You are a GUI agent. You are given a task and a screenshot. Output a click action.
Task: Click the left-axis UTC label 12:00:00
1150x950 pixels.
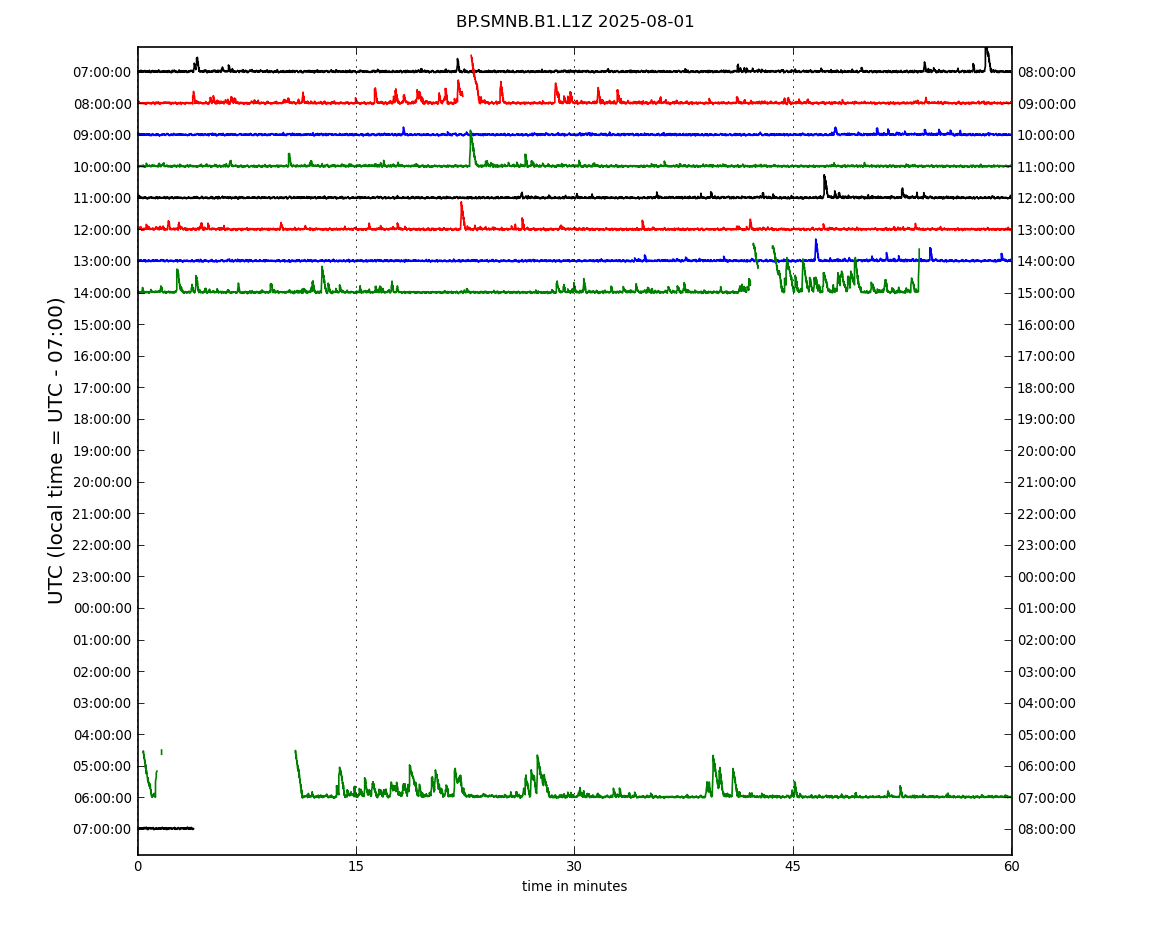[x=102, y=230]
